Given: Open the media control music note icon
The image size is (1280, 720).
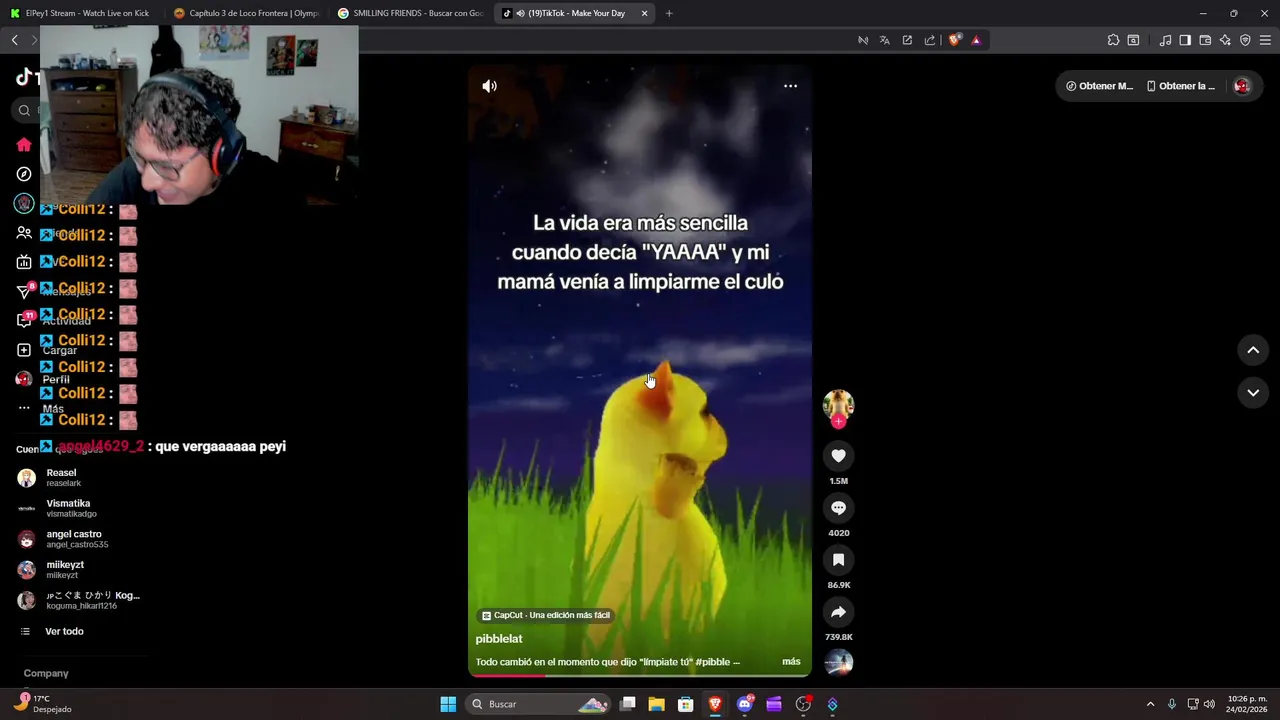Looking at the screenshot, I should (x=1165, y=40).
